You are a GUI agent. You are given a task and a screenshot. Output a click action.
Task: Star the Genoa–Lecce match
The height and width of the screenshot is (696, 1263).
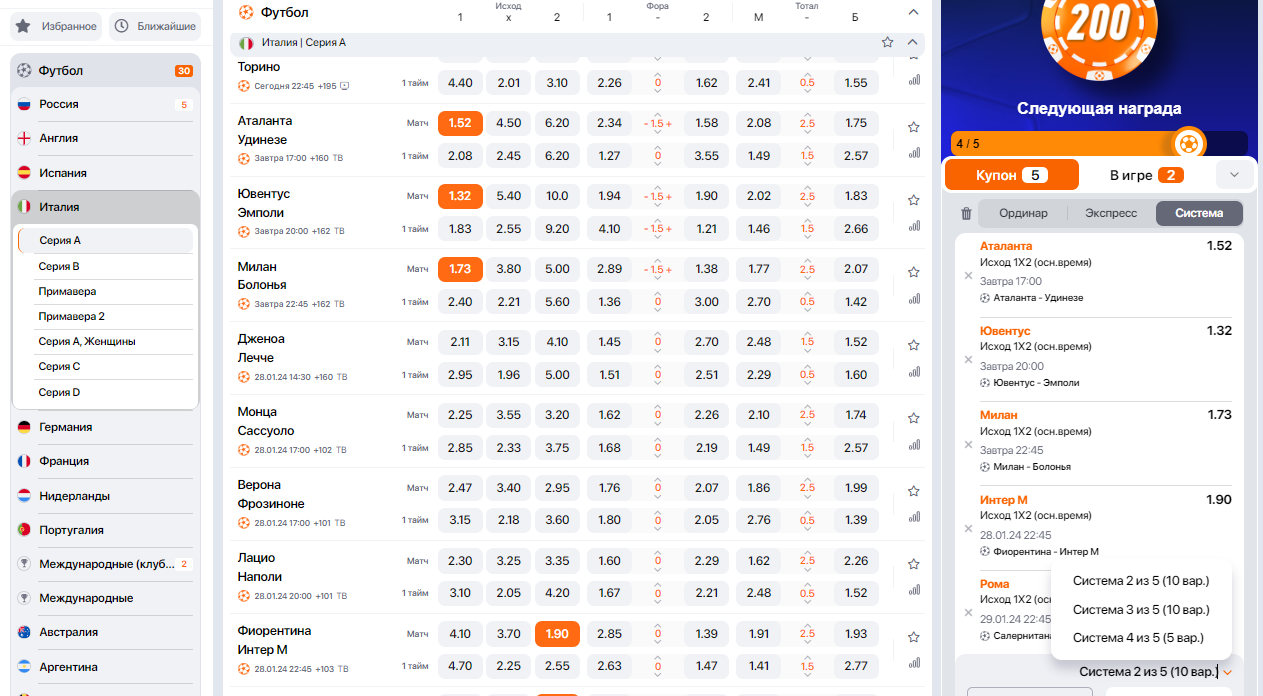913,345
